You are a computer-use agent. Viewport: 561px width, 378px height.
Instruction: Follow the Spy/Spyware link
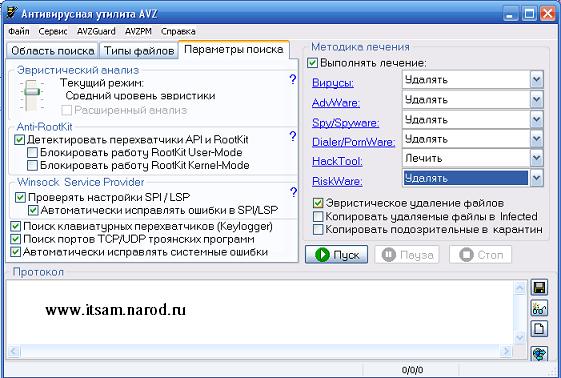345,123
